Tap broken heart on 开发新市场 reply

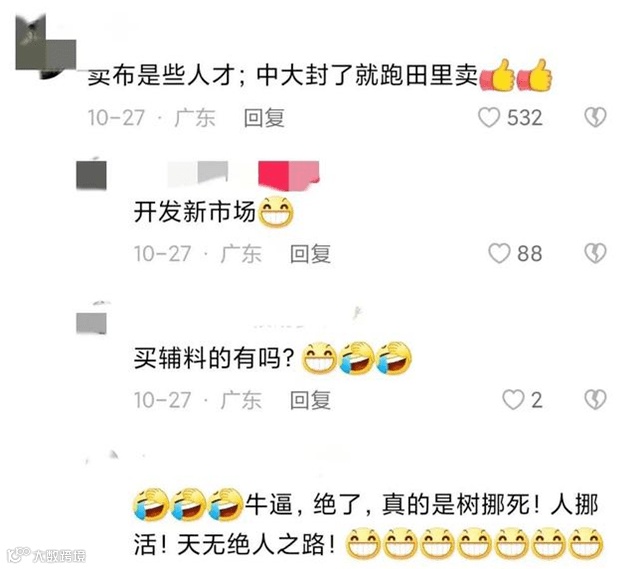pos(595,253)
